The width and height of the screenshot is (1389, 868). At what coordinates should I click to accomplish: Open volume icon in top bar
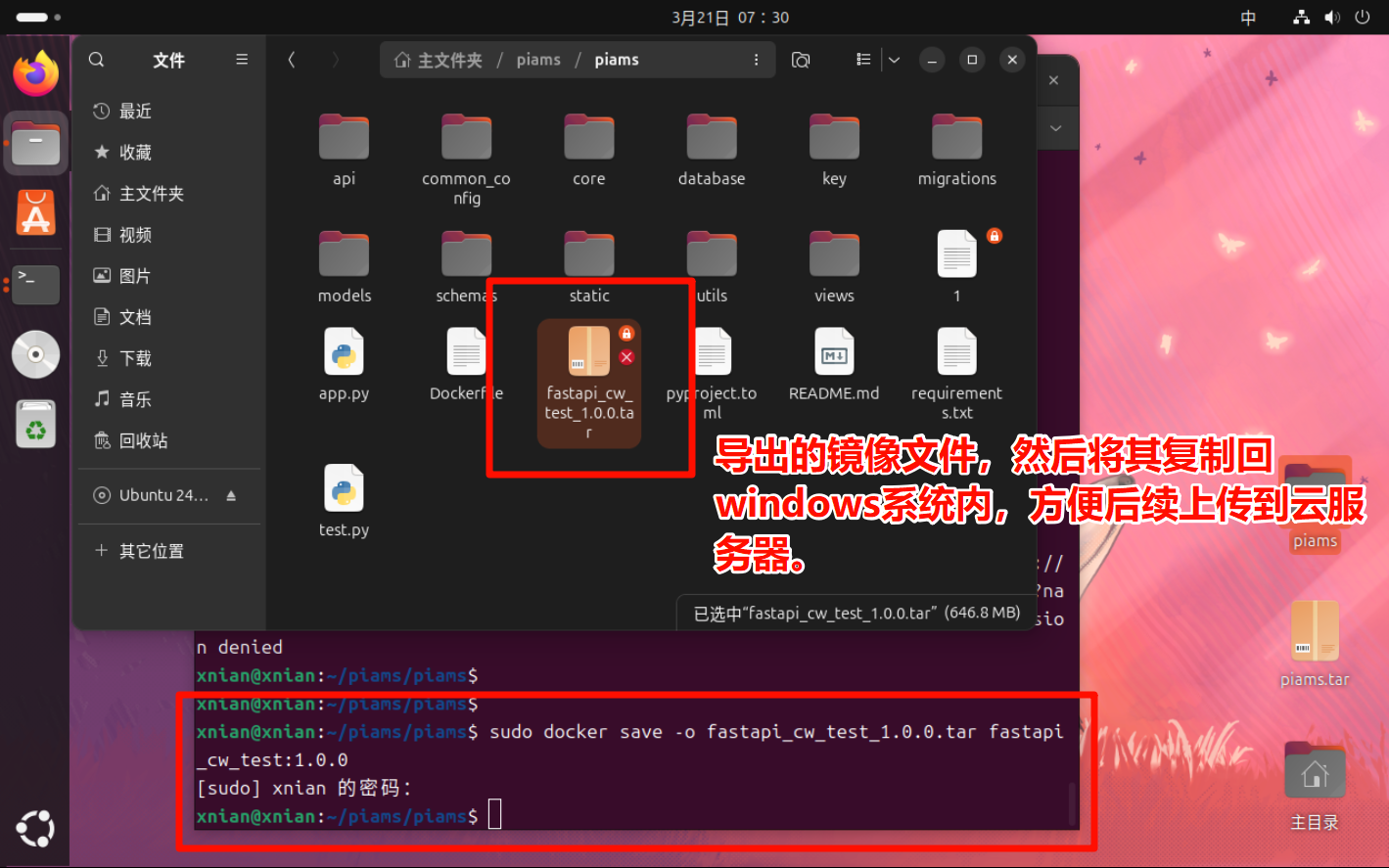click(x=1331, y=18)
